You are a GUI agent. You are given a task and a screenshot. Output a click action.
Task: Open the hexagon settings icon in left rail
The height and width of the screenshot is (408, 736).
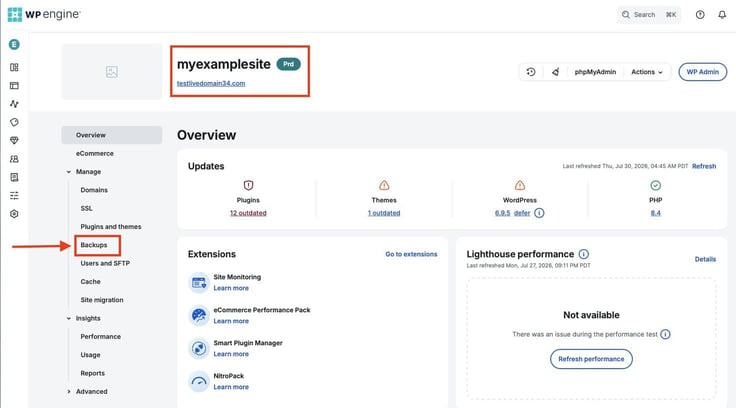point(14,214)
